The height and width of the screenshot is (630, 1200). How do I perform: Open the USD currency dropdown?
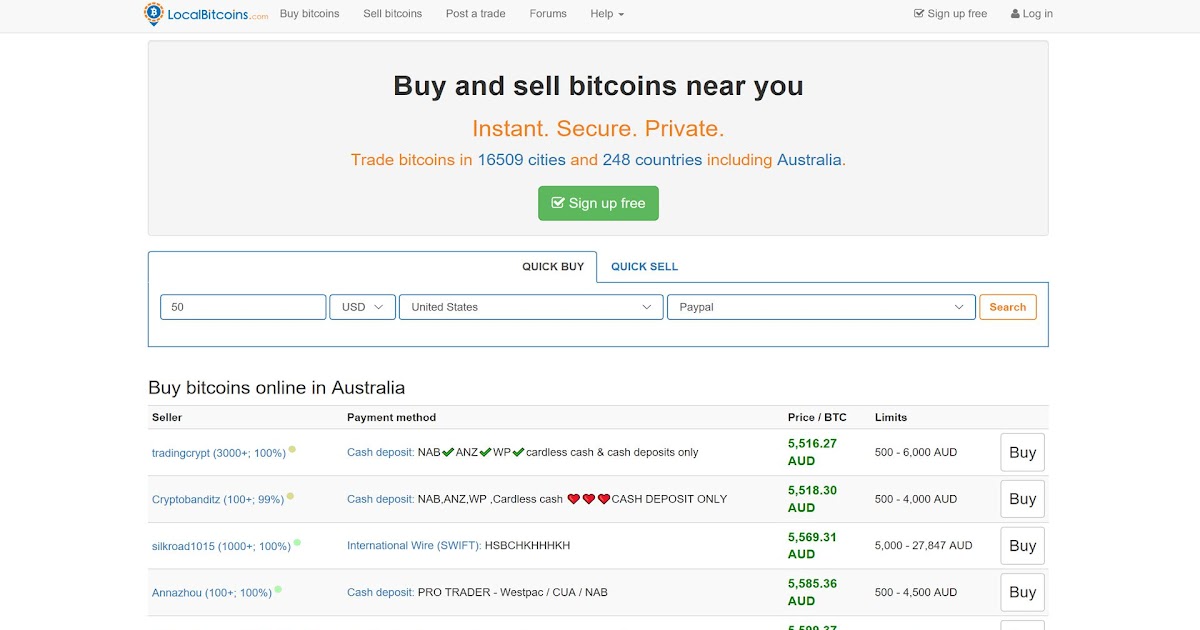[x=362, y=307]
